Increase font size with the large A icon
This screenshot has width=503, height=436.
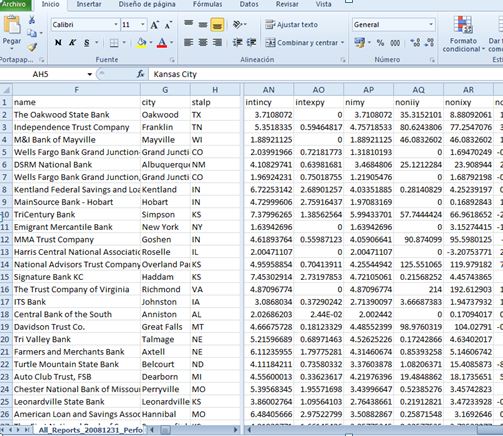tap(154, 25)
